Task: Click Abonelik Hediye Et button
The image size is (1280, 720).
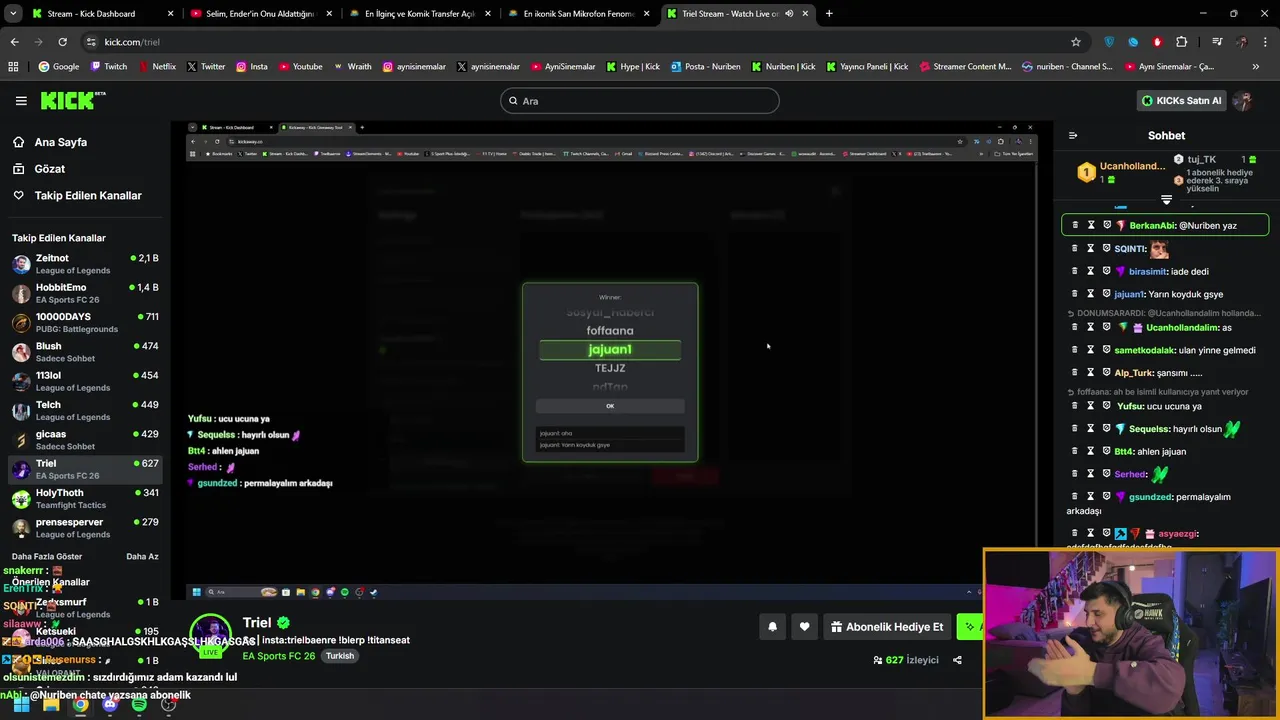Action: point(887,627)
